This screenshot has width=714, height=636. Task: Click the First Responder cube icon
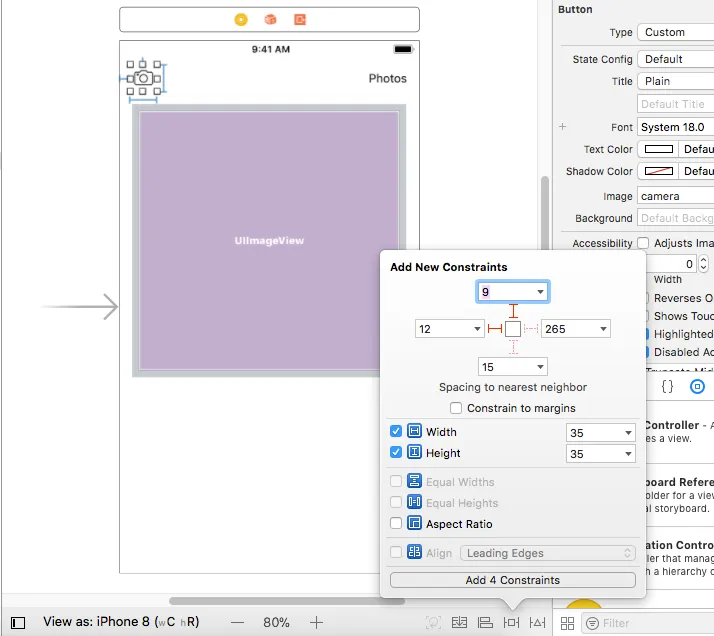[270, 20]
